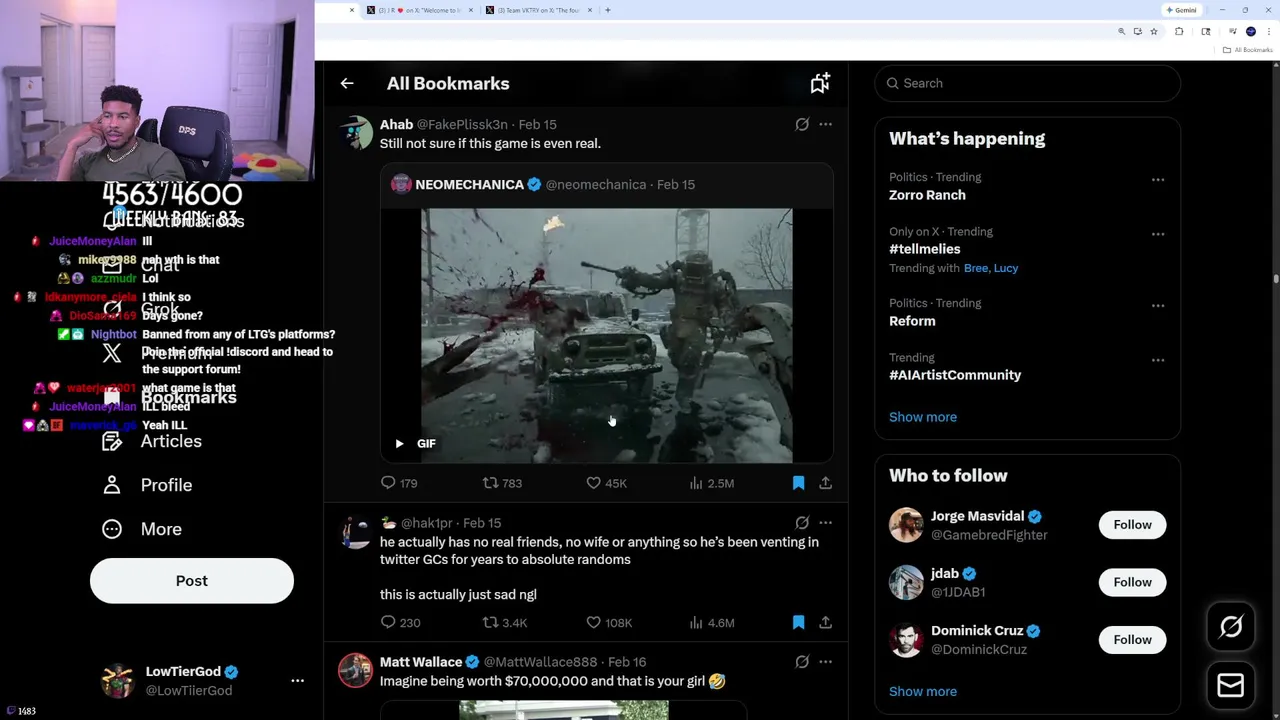Screen dimensions: 1280x720
Task: Open more options on Matt Wallace post
Action: point(825,662)
